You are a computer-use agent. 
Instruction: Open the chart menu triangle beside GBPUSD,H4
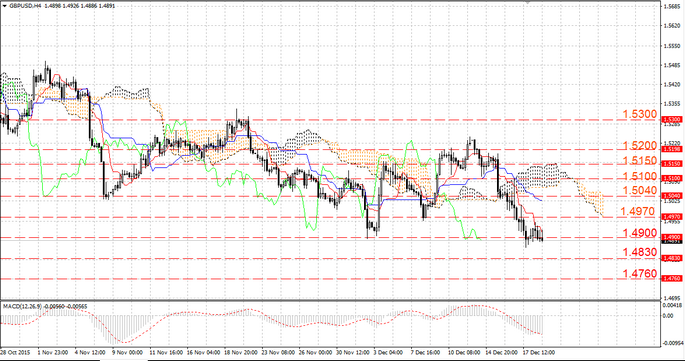(x=5, y=6)
